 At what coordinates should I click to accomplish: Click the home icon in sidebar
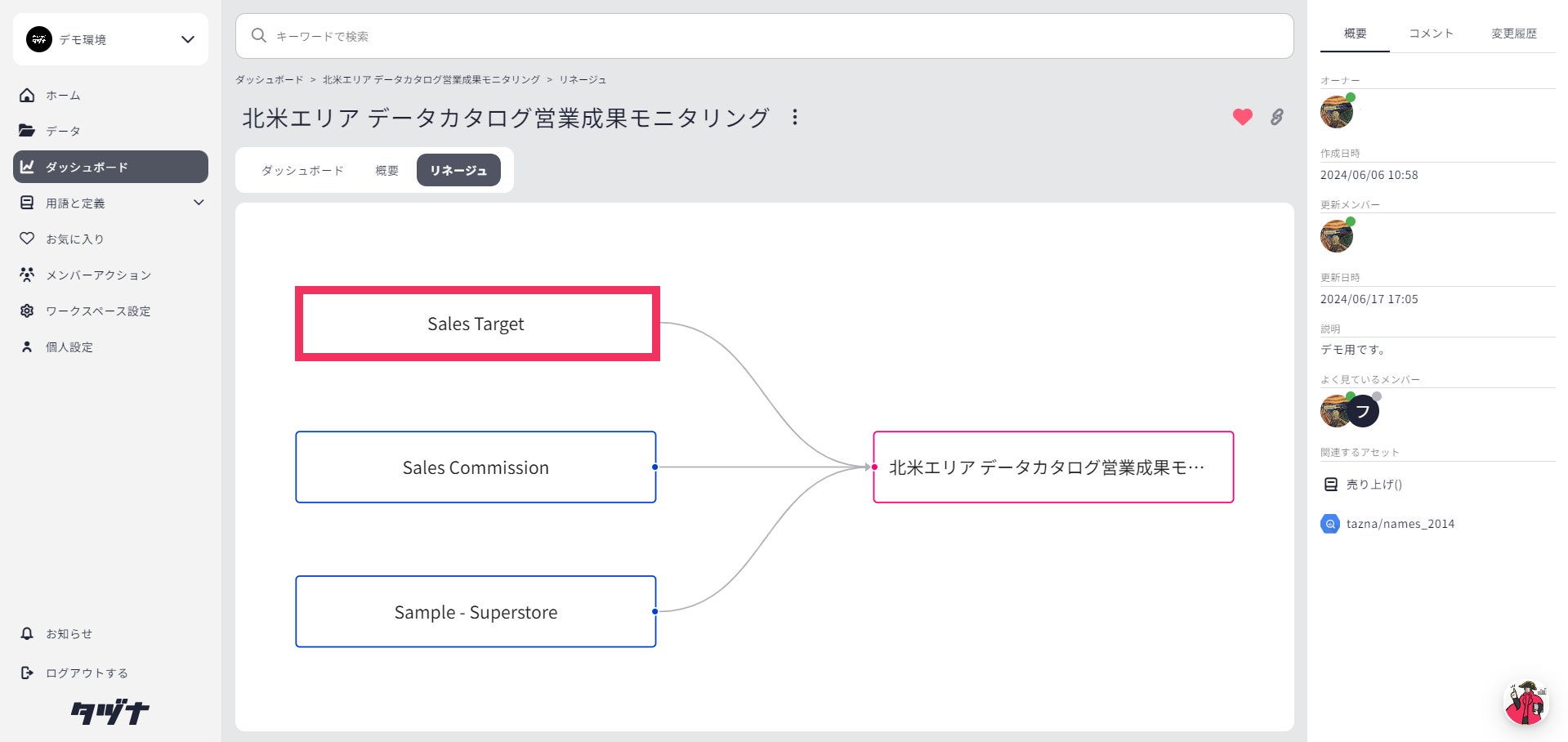(x=27, y=96)
